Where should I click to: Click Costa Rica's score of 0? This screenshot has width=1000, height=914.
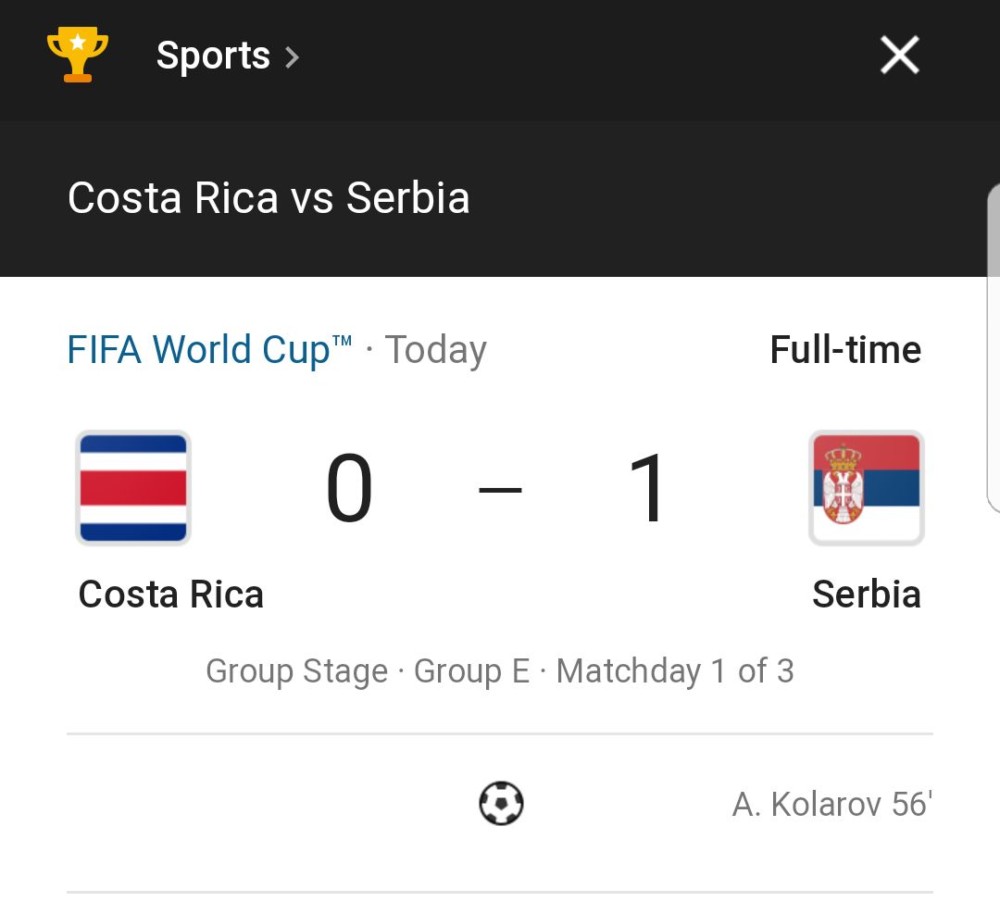[349, 488]
